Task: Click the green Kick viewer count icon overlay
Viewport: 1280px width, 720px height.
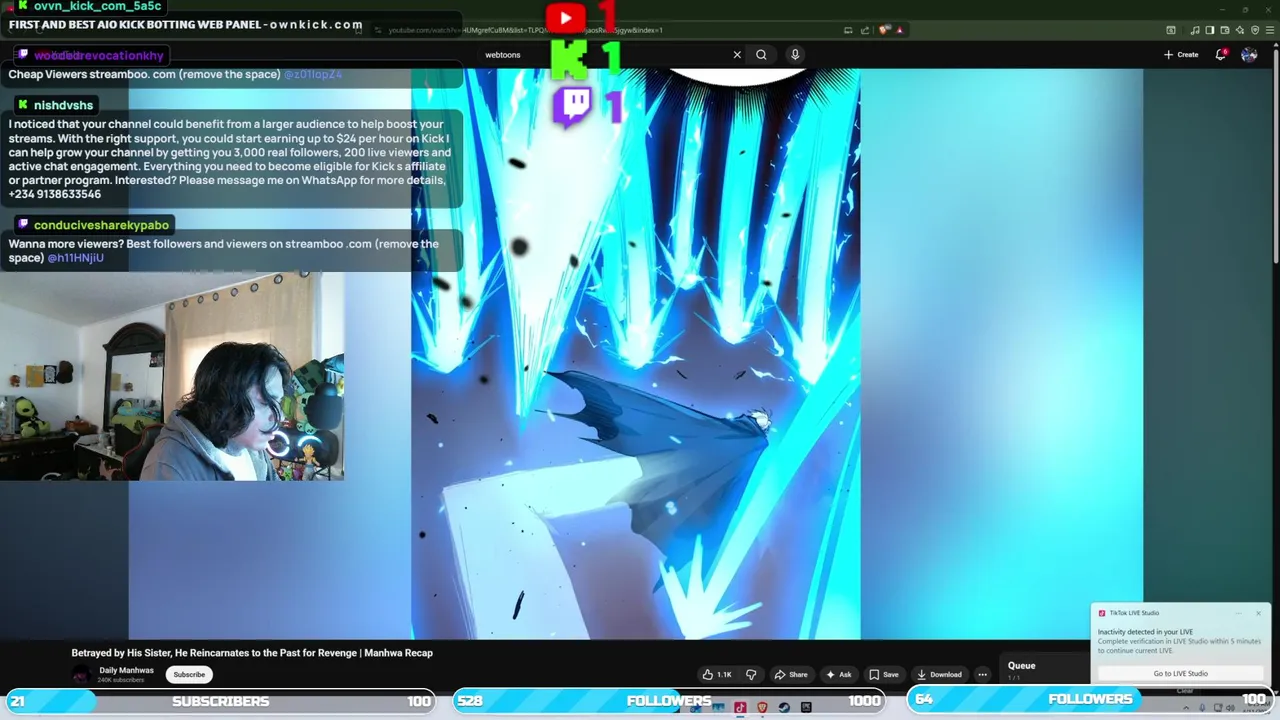Action: (570, 61)
